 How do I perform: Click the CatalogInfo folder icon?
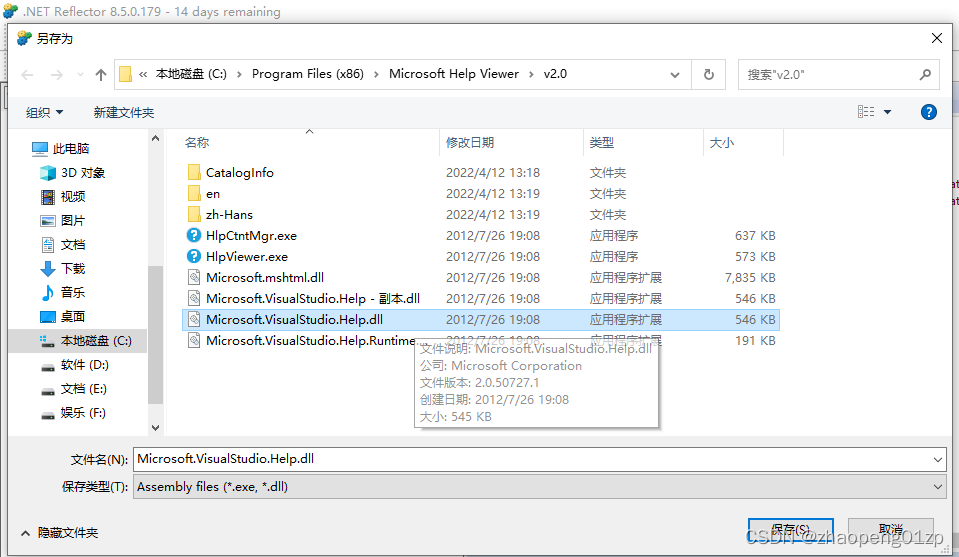tap(194, 172)
